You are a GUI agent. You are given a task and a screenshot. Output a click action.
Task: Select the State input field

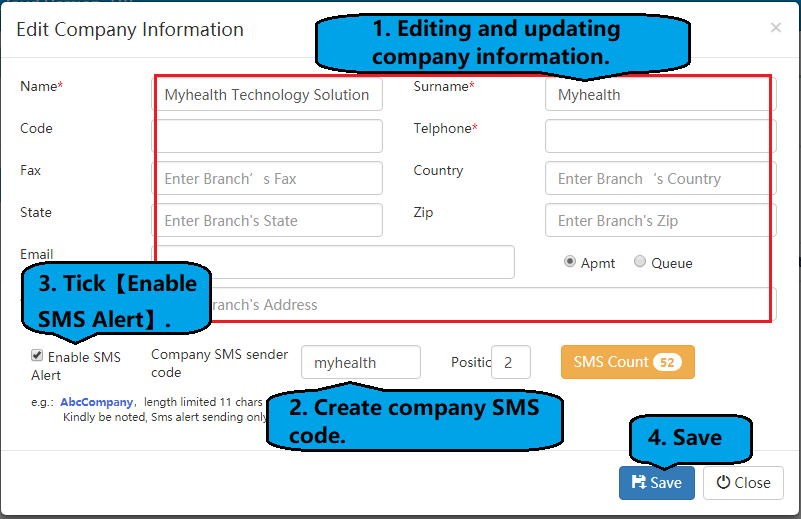tap(266, 220)
